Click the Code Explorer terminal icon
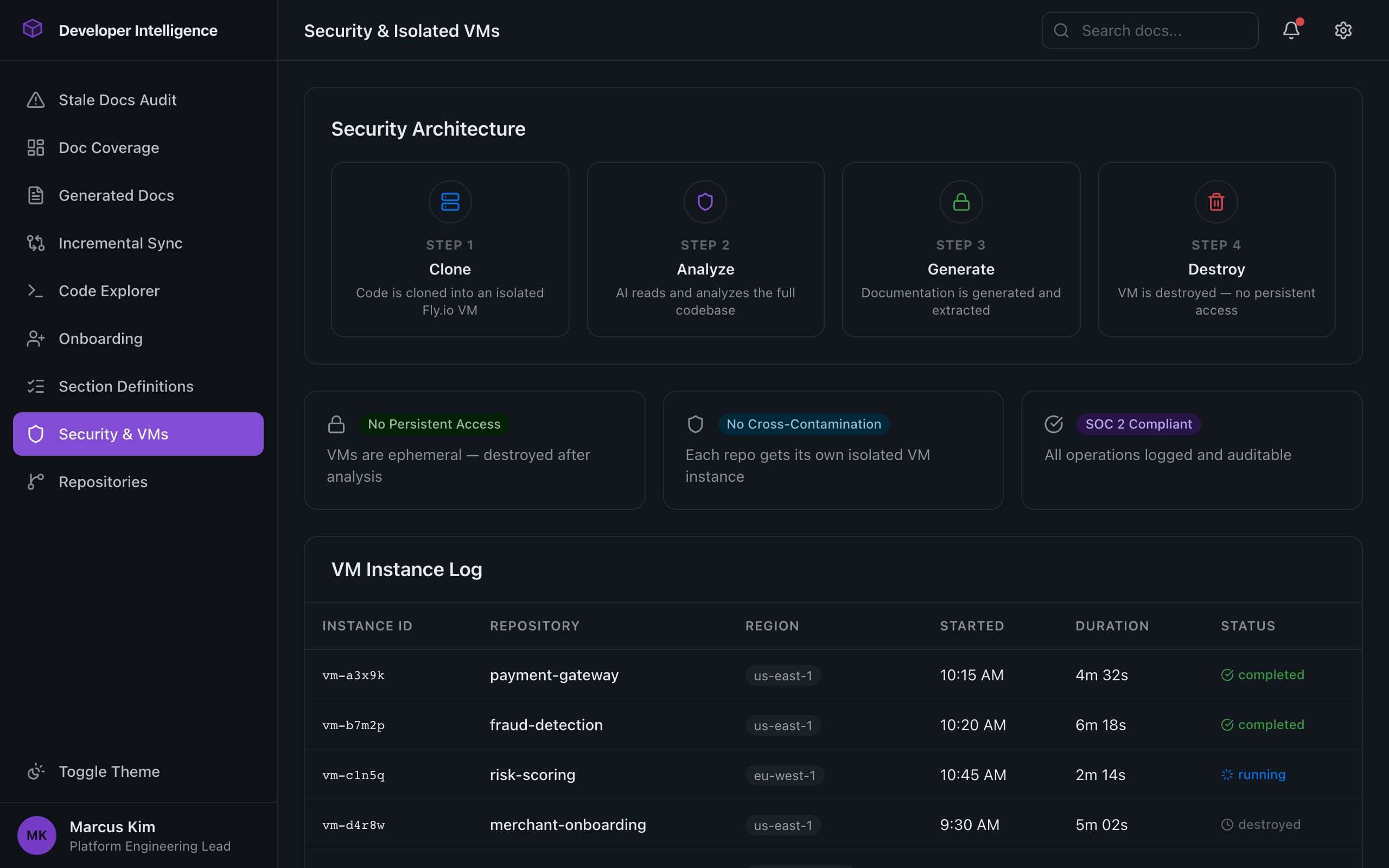1389x868 pixels. pos(36,290)
